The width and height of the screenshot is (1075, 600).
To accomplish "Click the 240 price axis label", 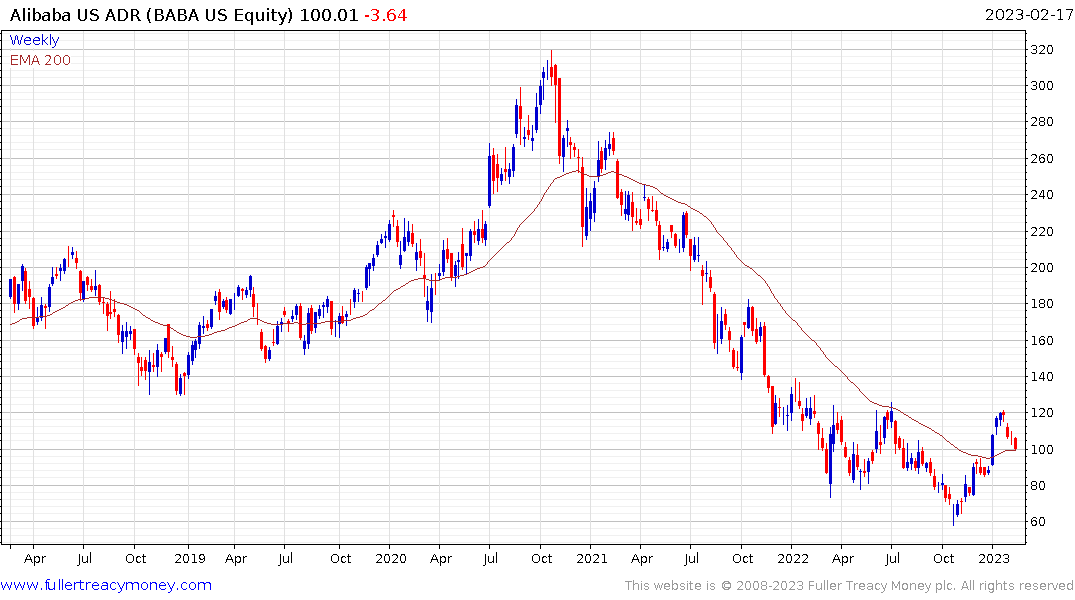I will [1042, 195].
